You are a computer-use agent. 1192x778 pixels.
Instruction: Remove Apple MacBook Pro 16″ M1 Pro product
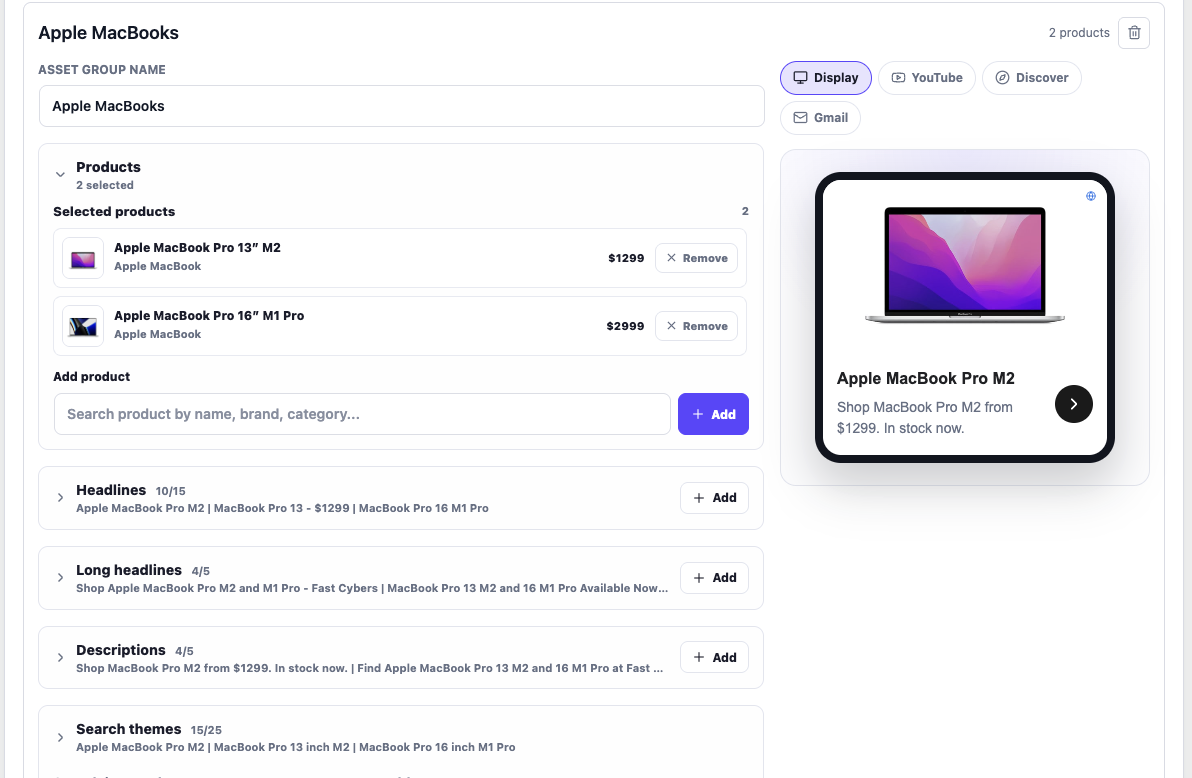point(696,326)
